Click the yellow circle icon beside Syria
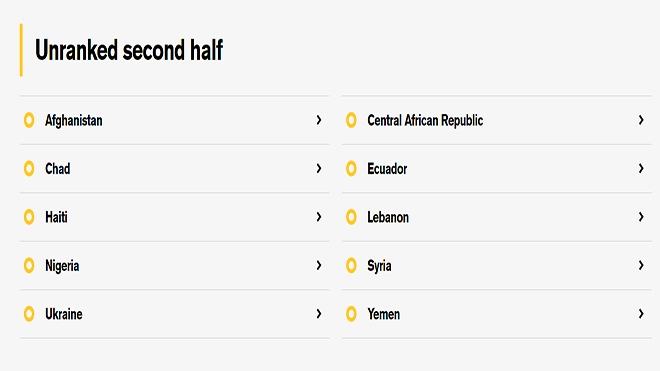This screenshot has height=371, width=660. click(351, 265)
